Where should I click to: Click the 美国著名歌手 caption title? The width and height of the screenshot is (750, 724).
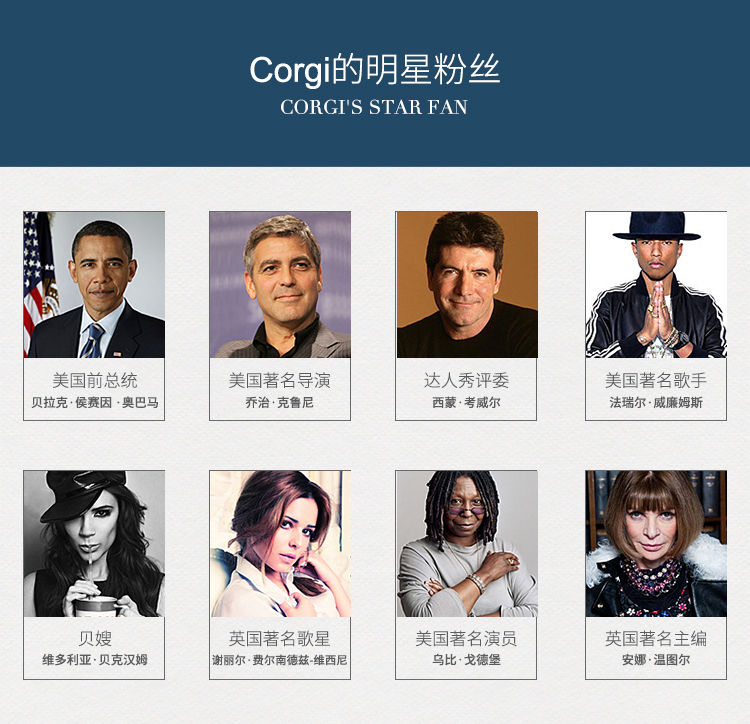[x=656, y=381]
